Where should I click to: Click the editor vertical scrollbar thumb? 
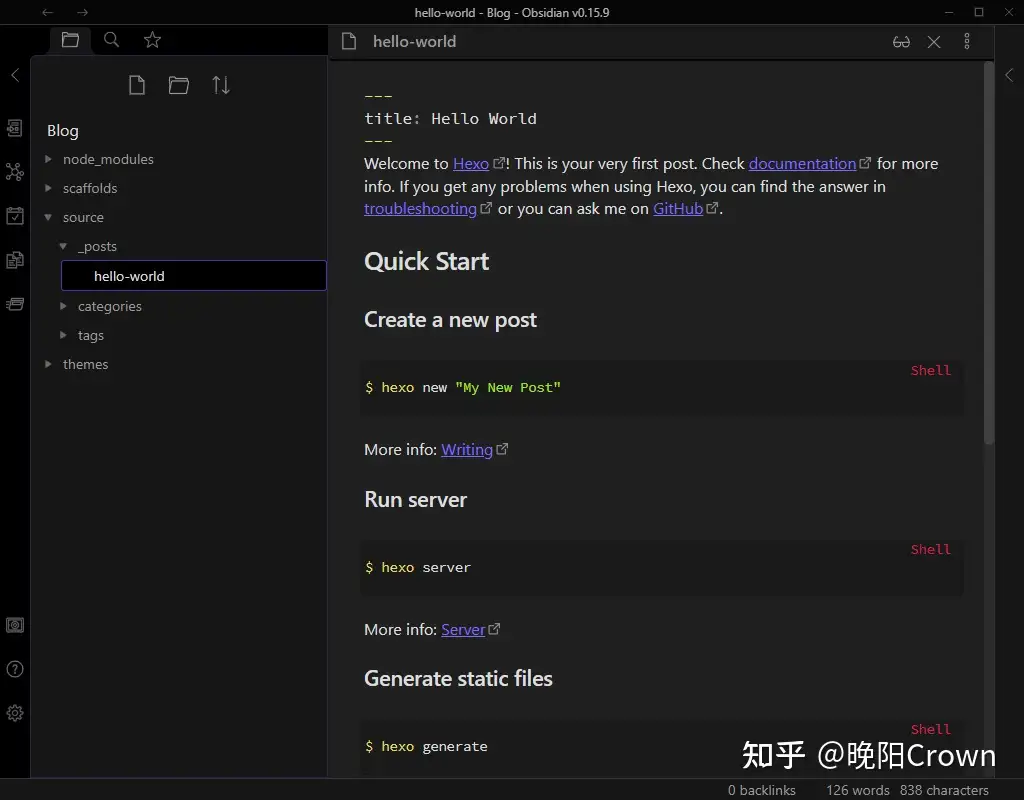click(x=989, y=253)
